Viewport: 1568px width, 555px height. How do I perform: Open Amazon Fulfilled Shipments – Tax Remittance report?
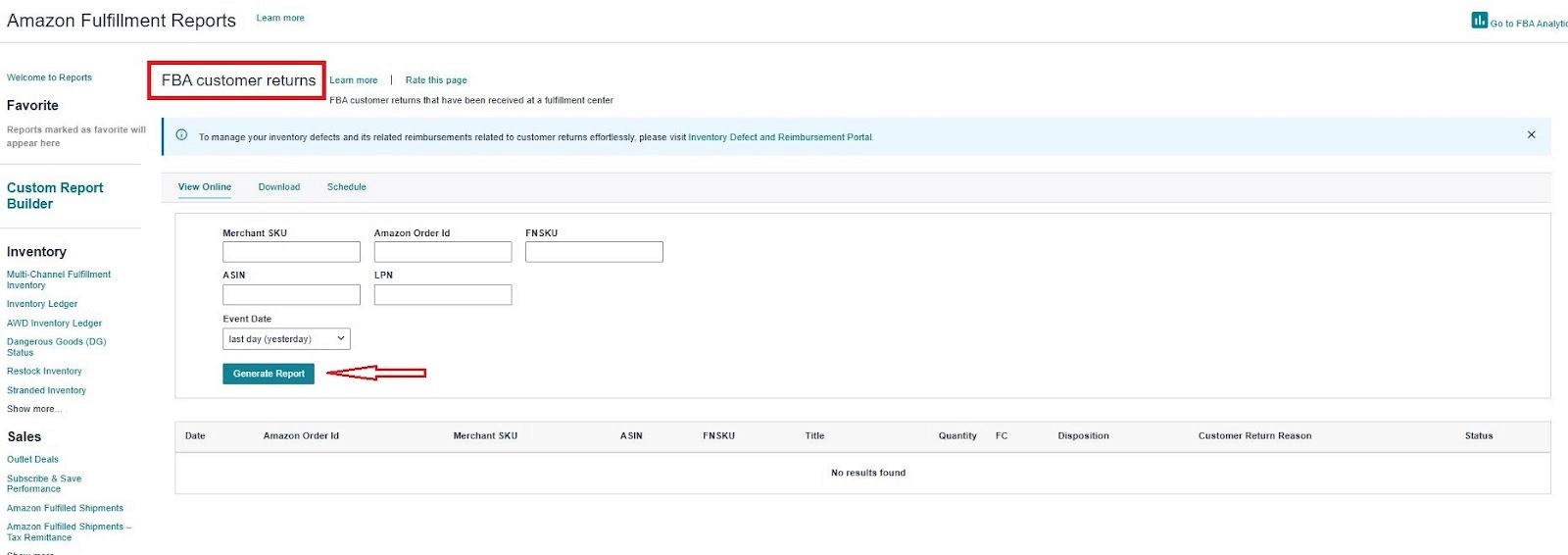click(x=69, y=531)
